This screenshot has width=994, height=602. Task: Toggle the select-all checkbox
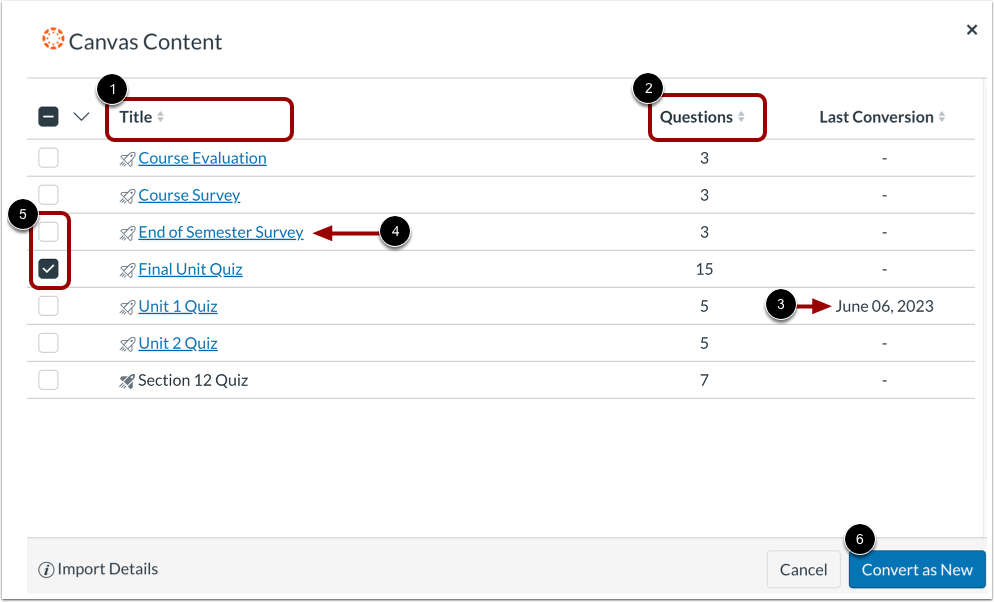tap(48, 116)
